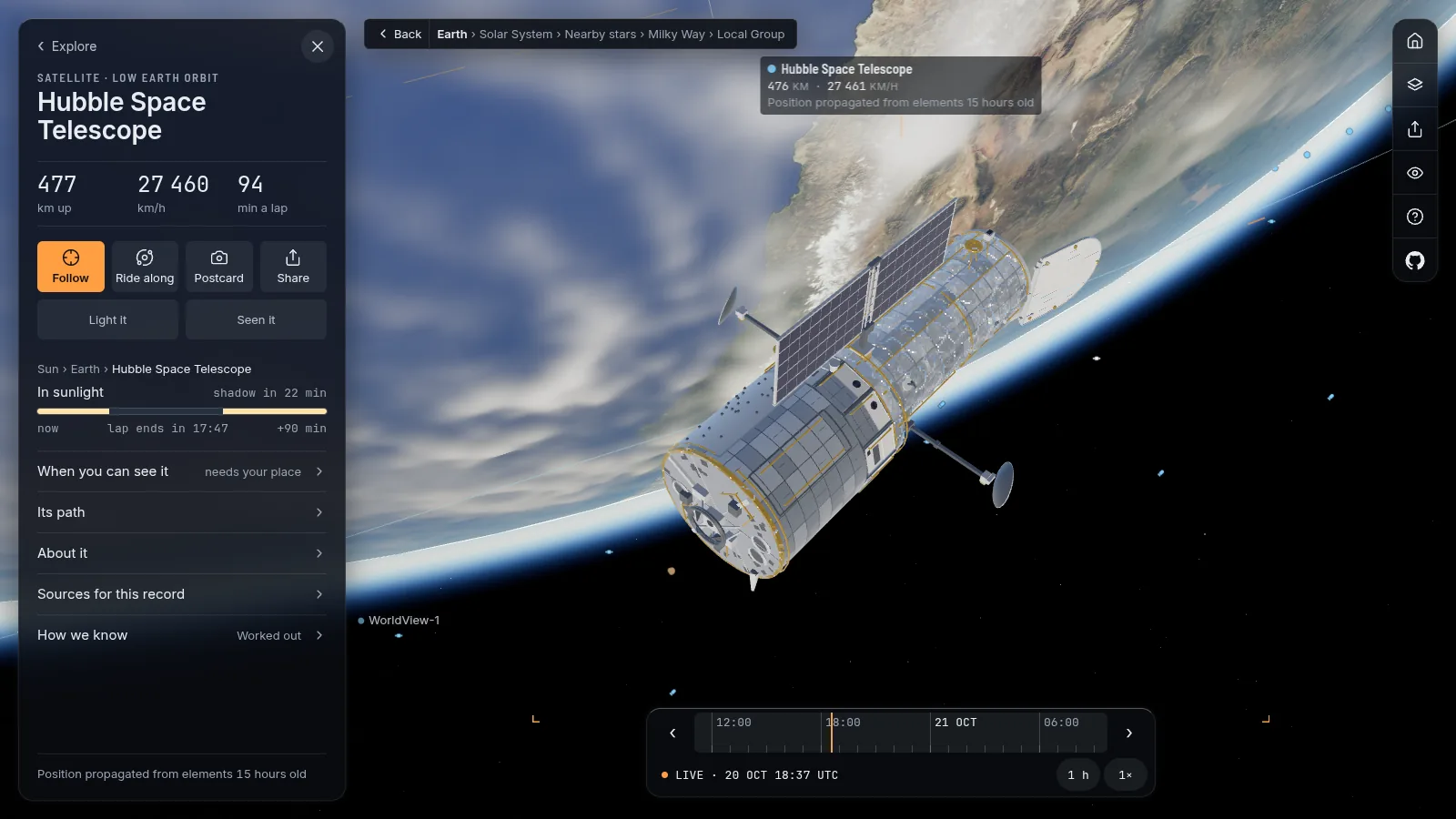Expand the When you can see it row
Screen dimensions: 1456x819
tap(181, 471)
